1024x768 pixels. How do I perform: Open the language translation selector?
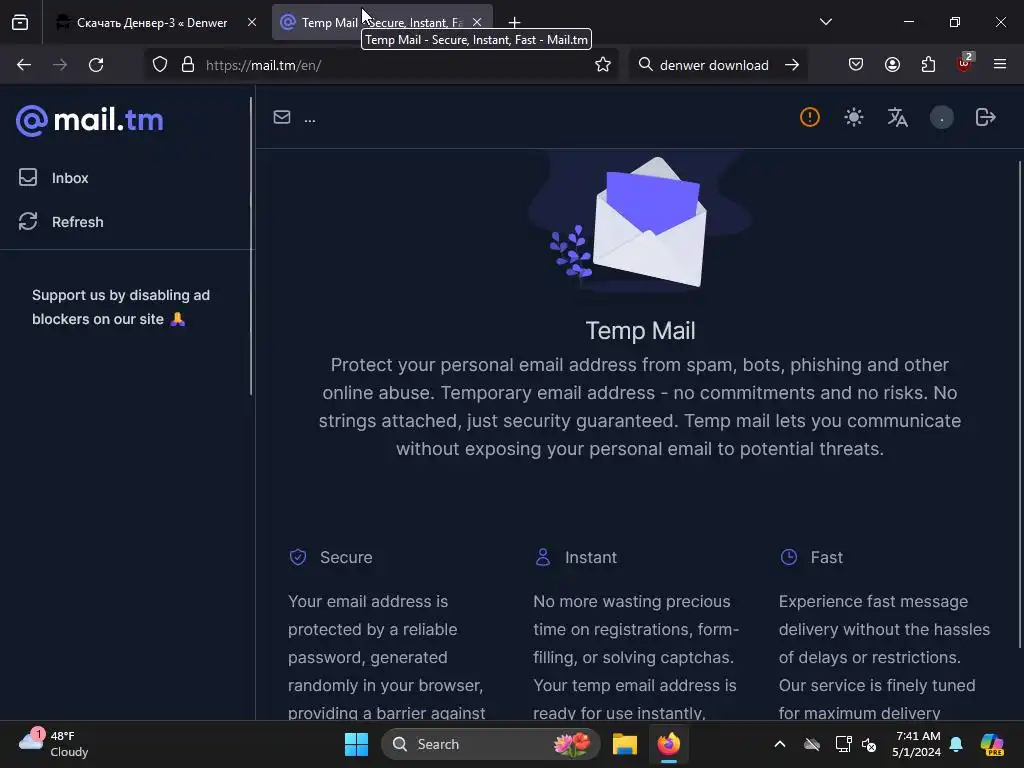[x=897, y=118]
